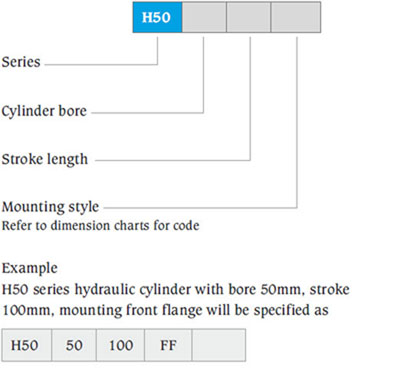Image resolution: width=400 pixels, height=368 pixels.
Task: Click the line beginning '100mm, mounting front flange'
Action: pos(165,310)
